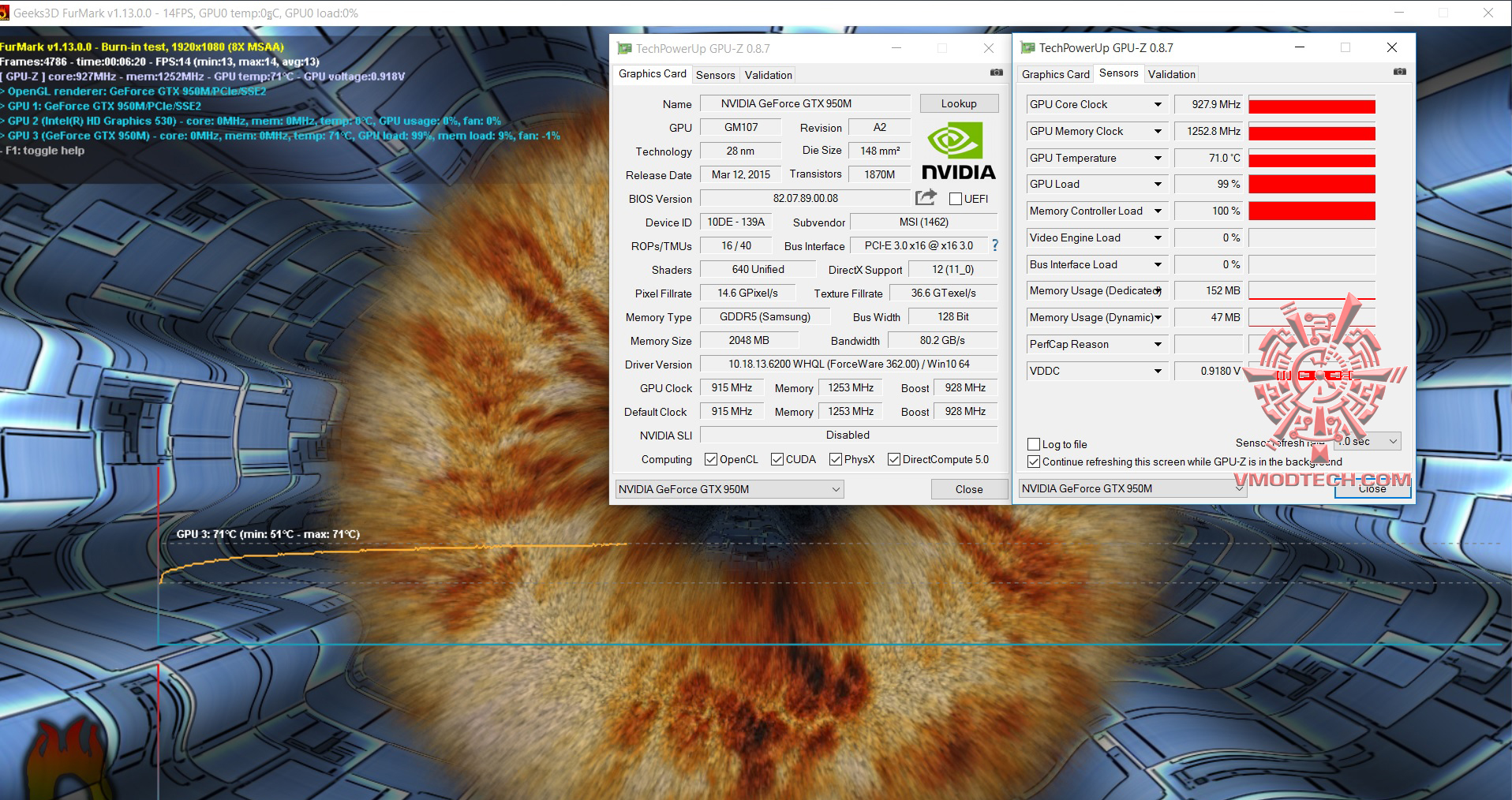Click Close button in the Graphics Card window

pos(969,489)
